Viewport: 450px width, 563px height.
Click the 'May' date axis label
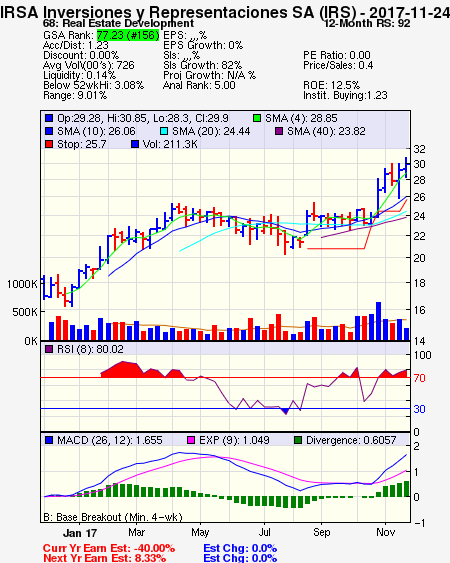pyautogui.click(x=200, y=532)
